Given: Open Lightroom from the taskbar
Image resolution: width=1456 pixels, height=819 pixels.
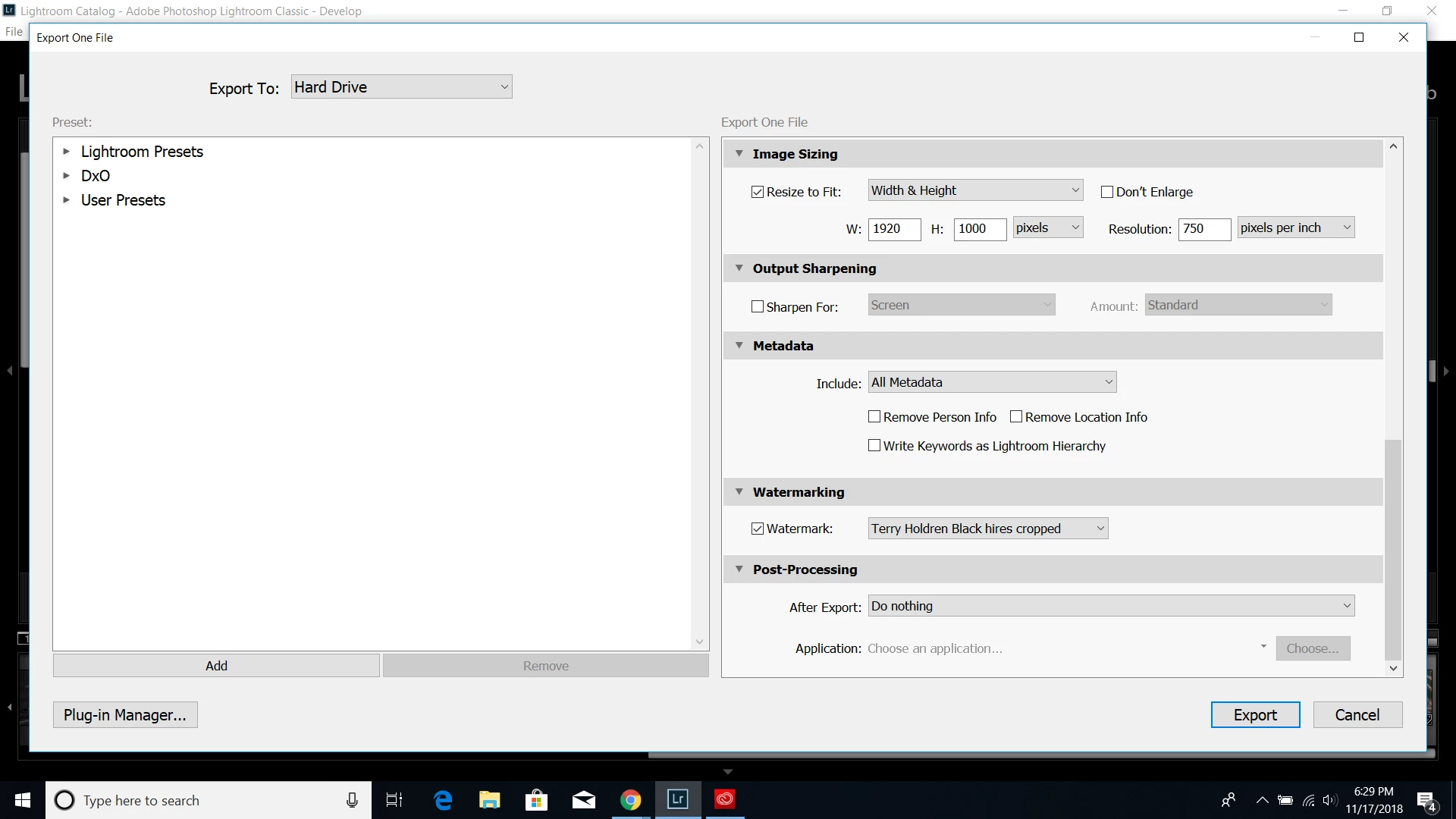Looking at the screenshot, I should coord(677,799).
